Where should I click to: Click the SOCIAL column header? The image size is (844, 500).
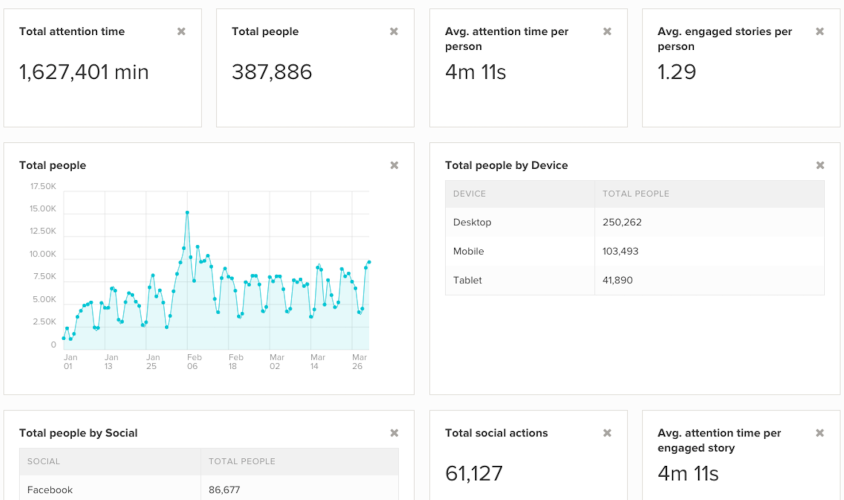[44, 462]
